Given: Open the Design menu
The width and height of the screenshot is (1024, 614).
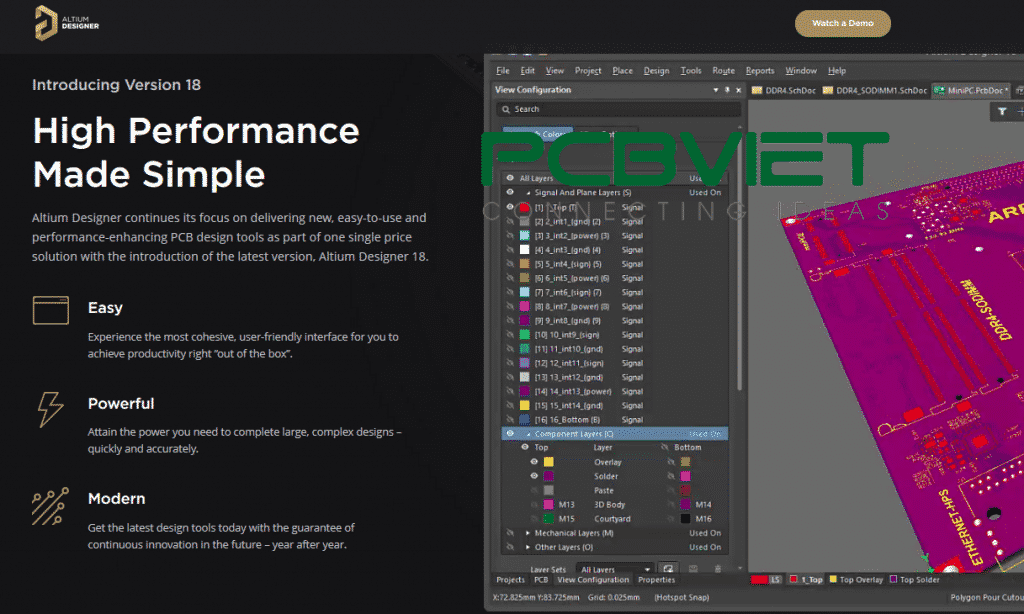Looking at the screenshot, I should pos(656,71).
